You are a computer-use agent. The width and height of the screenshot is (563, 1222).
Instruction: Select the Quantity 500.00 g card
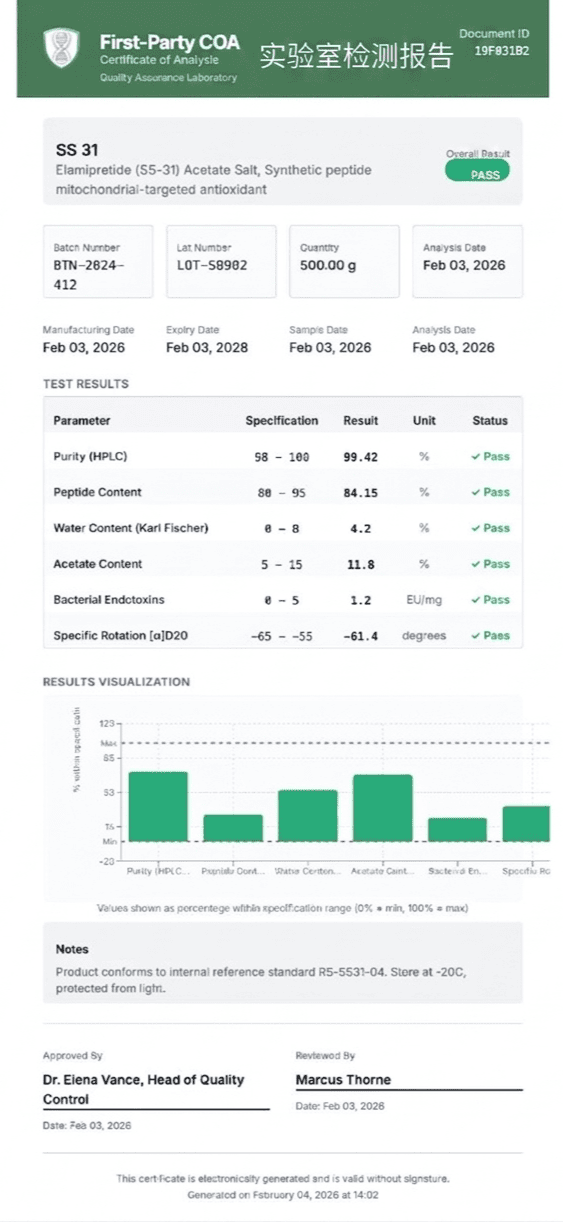pos(344,262)
